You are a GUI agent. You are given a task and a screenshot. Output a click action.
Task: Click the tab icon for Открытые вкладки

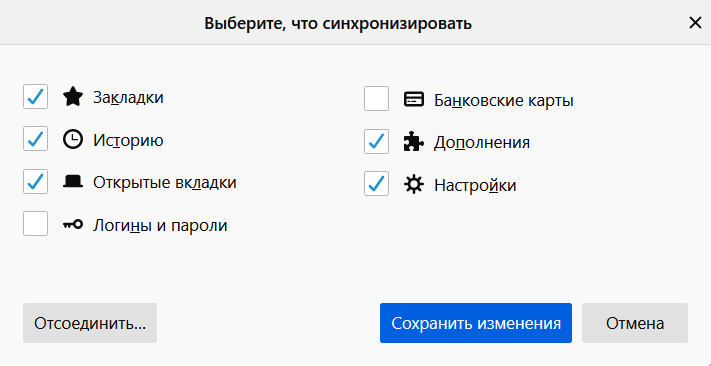[x=73, y=182]
